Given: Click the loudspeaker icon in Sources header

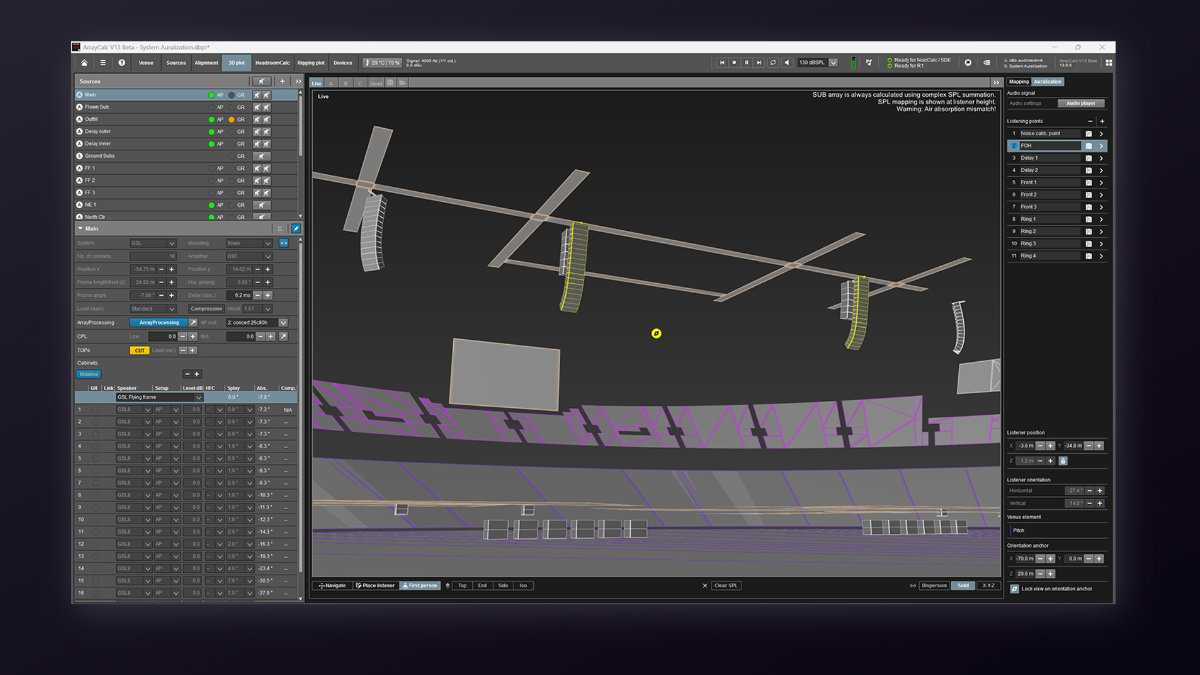Looking at the screenshot, I should (x=260, y=81).
